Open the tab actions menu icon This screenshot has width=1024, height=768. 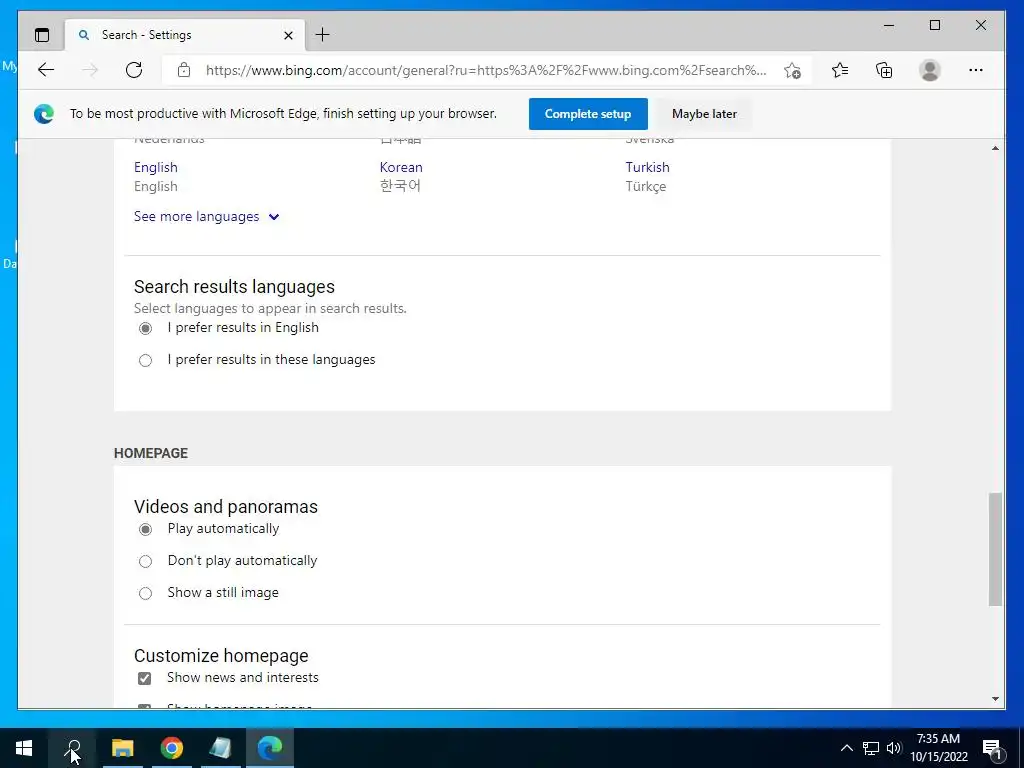42,35
